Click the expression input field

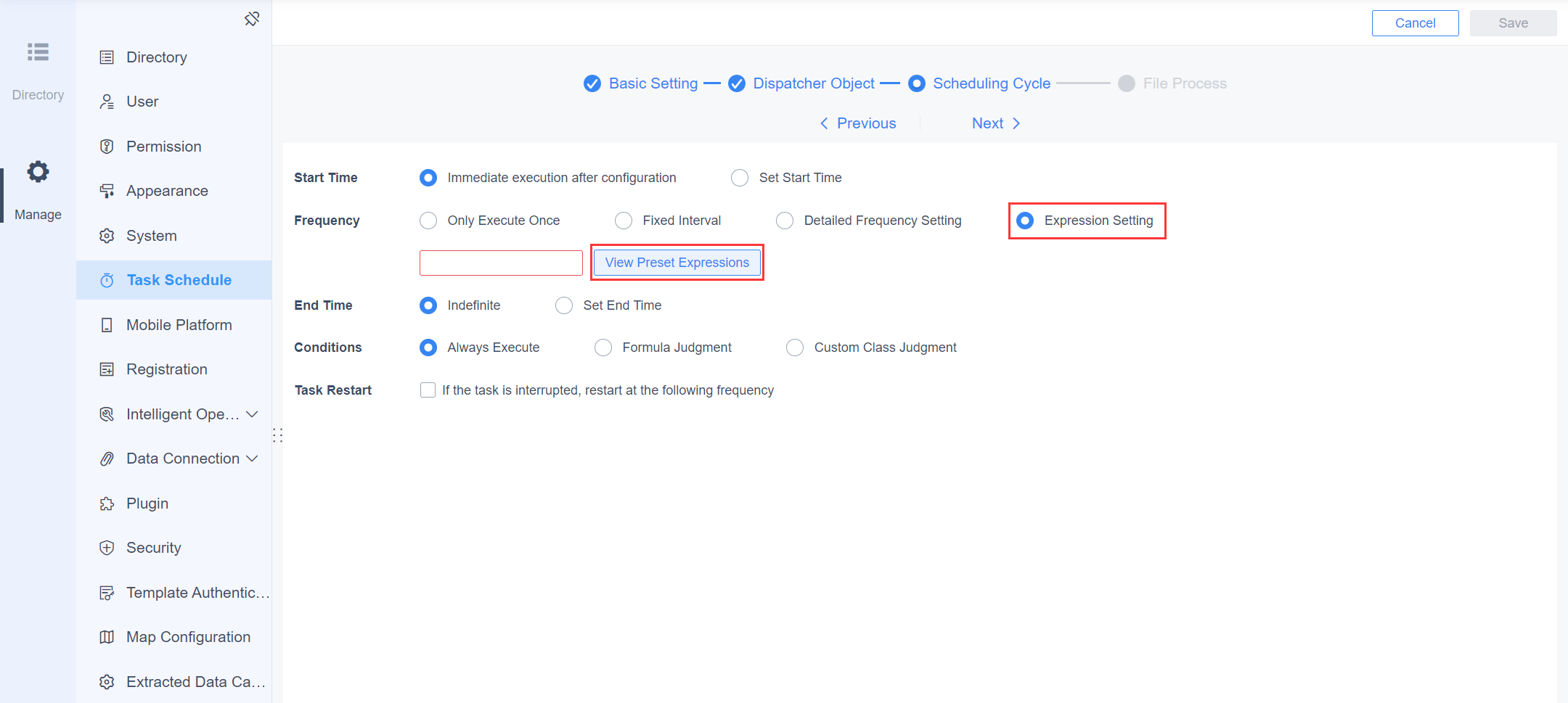pos(500,262)
